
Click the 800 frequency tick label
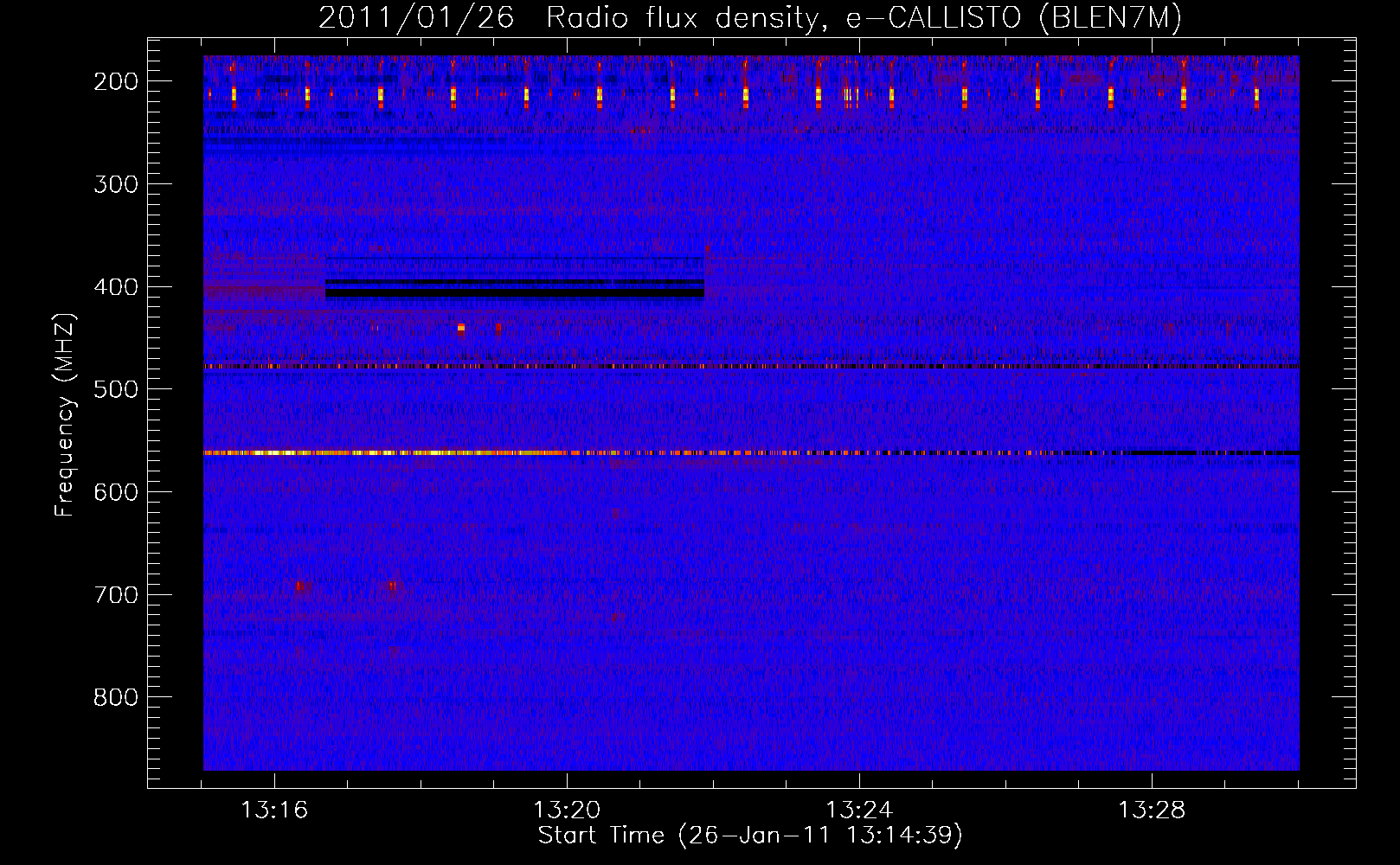point(115,697)
